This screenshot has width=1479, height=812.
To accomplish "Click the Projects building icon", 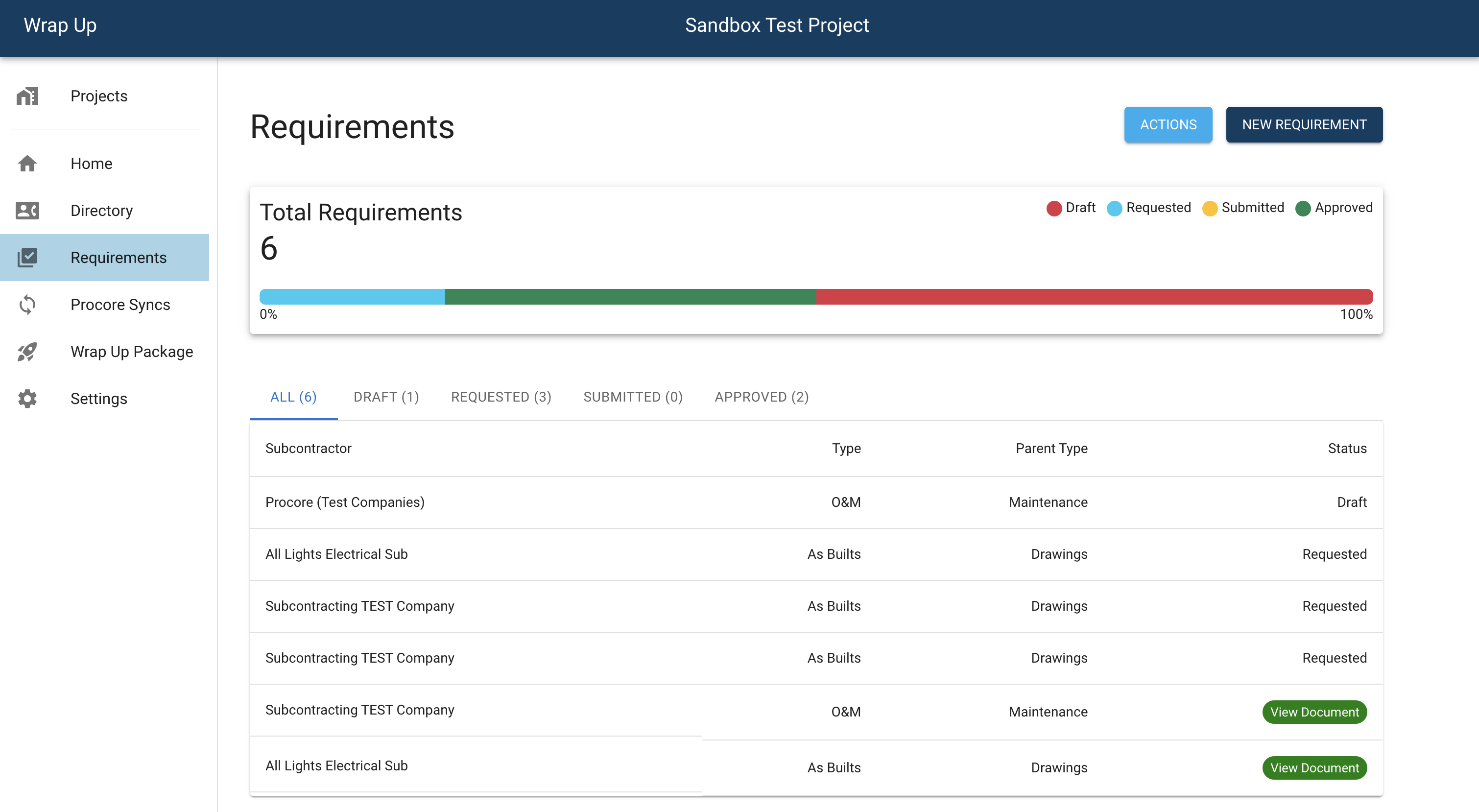I will (27, 96).
